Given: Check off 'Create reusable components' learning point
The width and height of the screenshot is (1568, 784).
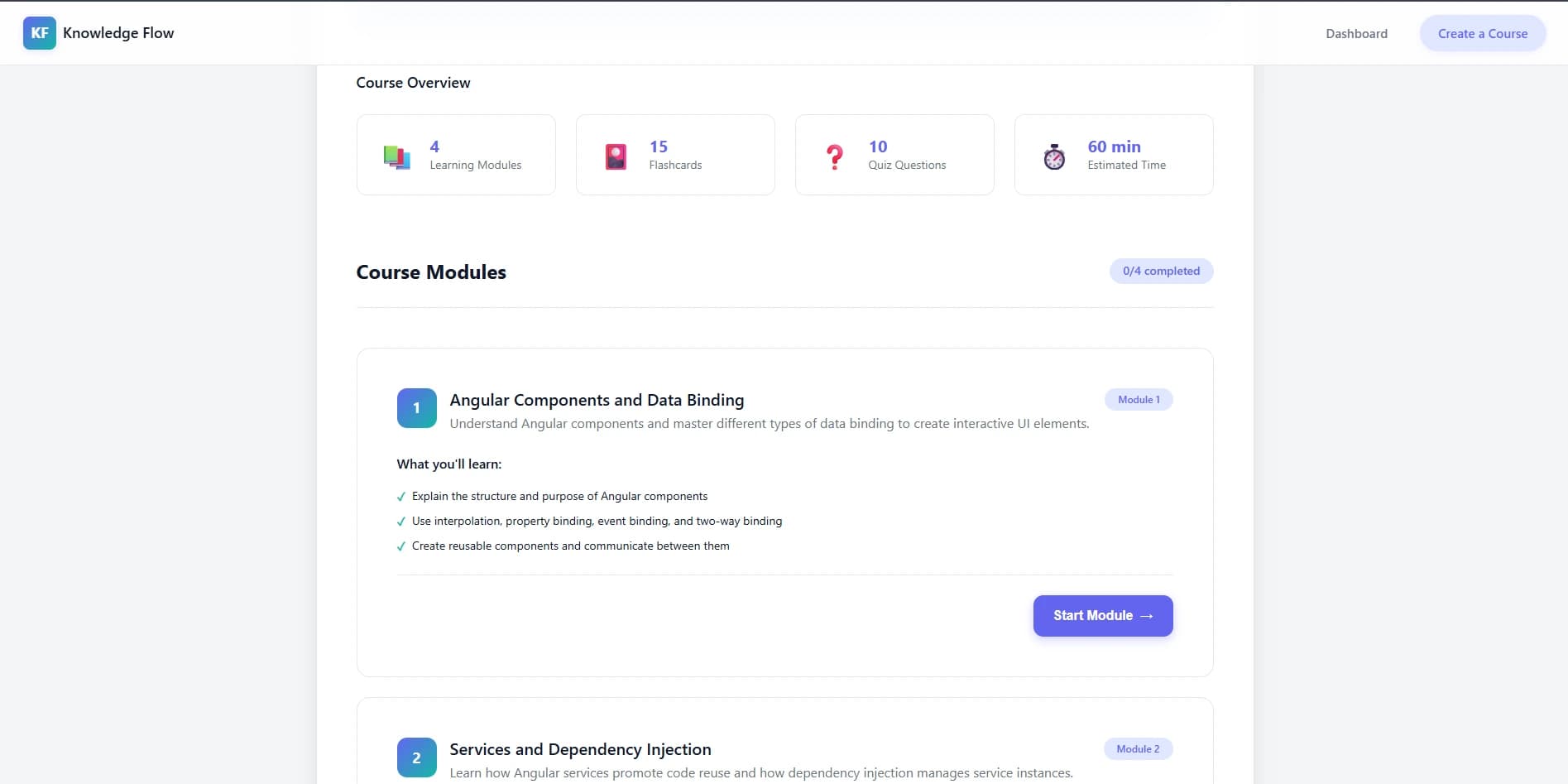Looking at the screenshot, I should (x=400, y=546).
